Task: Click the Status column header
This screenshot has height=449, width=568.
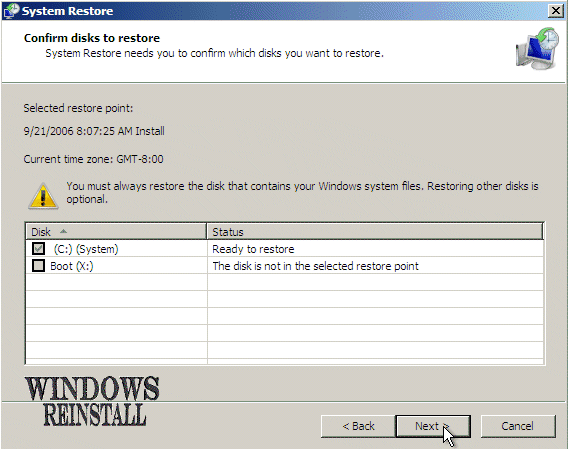Action: pyautogui.click(x=375, y=232)
